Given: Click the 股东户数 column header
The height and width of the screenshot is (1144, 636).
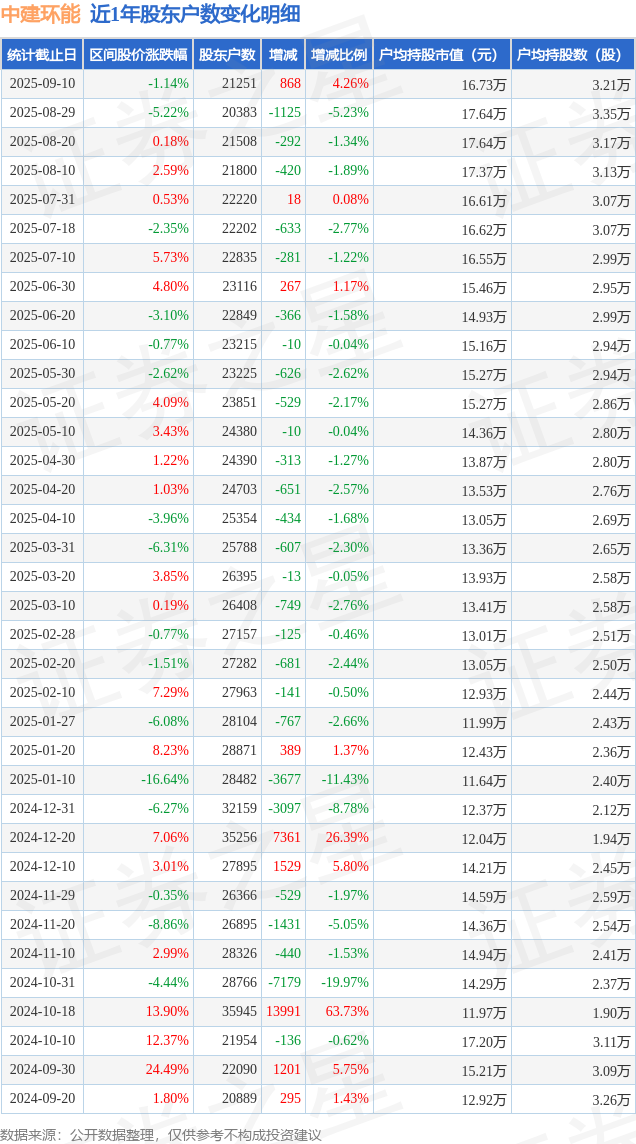Looking at the screenshot, I should pos(226,55).
